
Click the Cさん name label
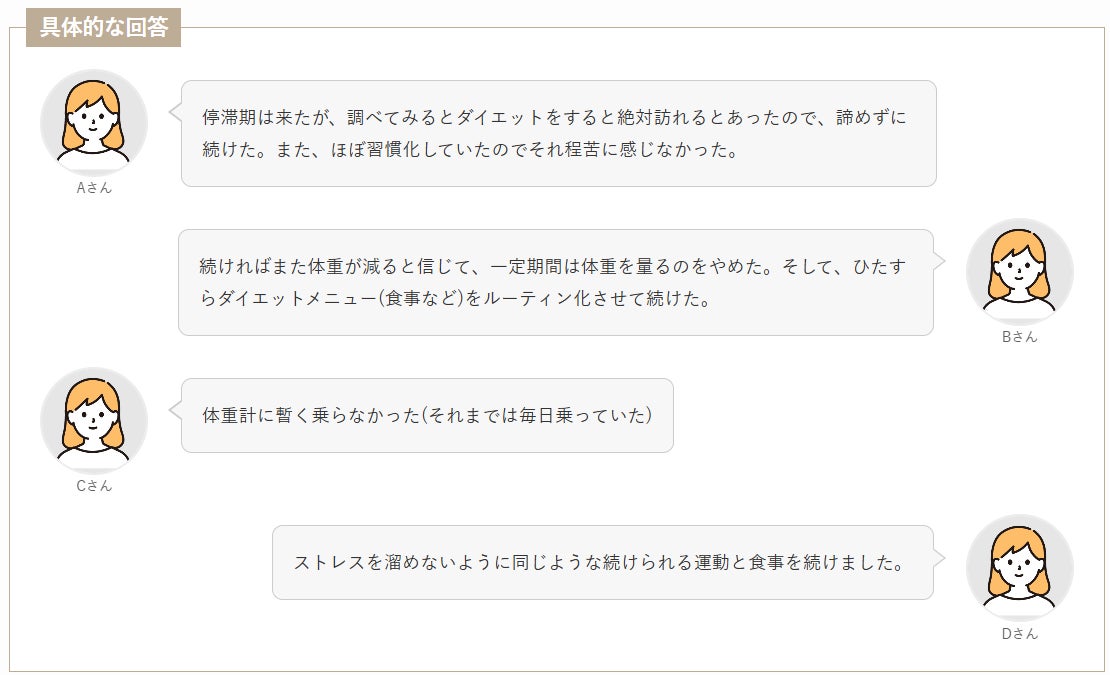(x=94, y=486)
